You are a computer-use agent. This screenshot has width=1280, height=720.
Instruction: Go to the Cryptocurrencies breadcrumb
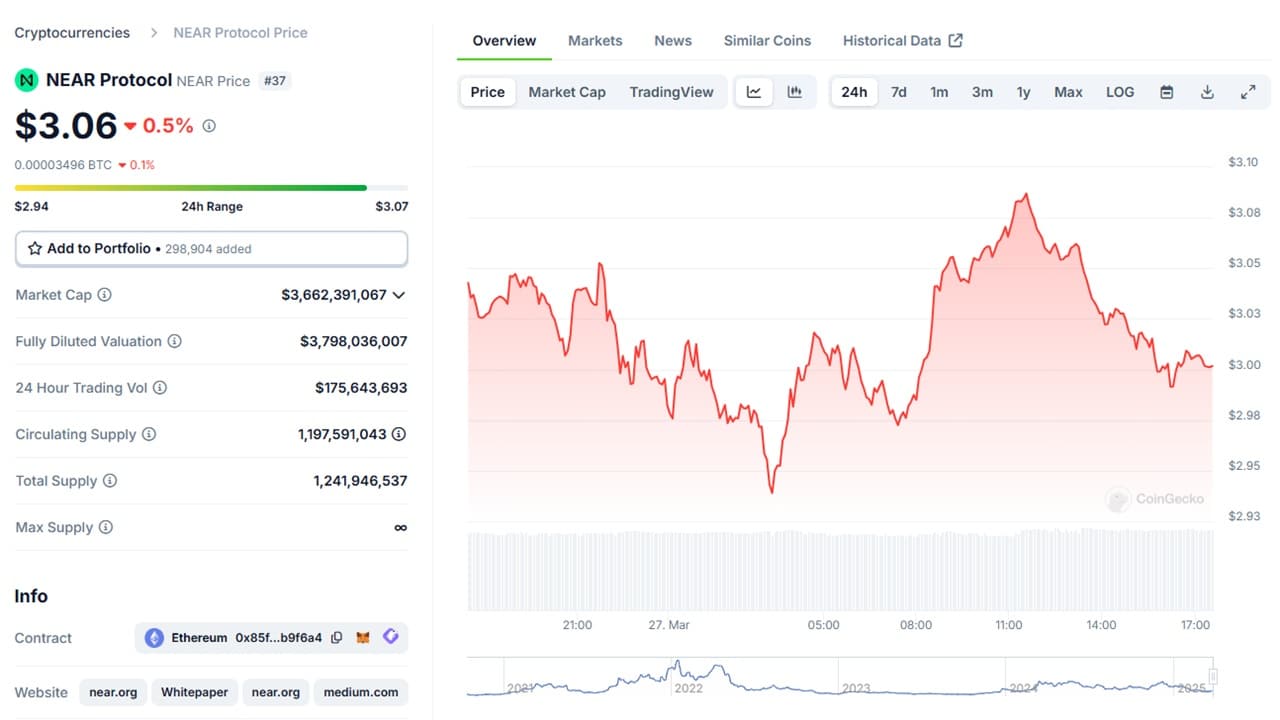point(72,33)
